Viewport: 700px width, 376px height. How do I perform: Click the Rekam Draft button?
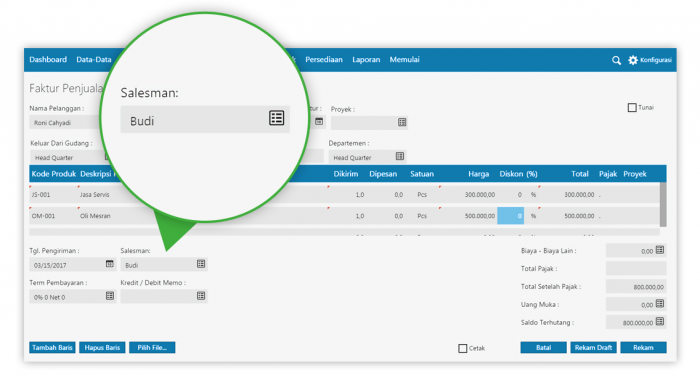point(593,347)
